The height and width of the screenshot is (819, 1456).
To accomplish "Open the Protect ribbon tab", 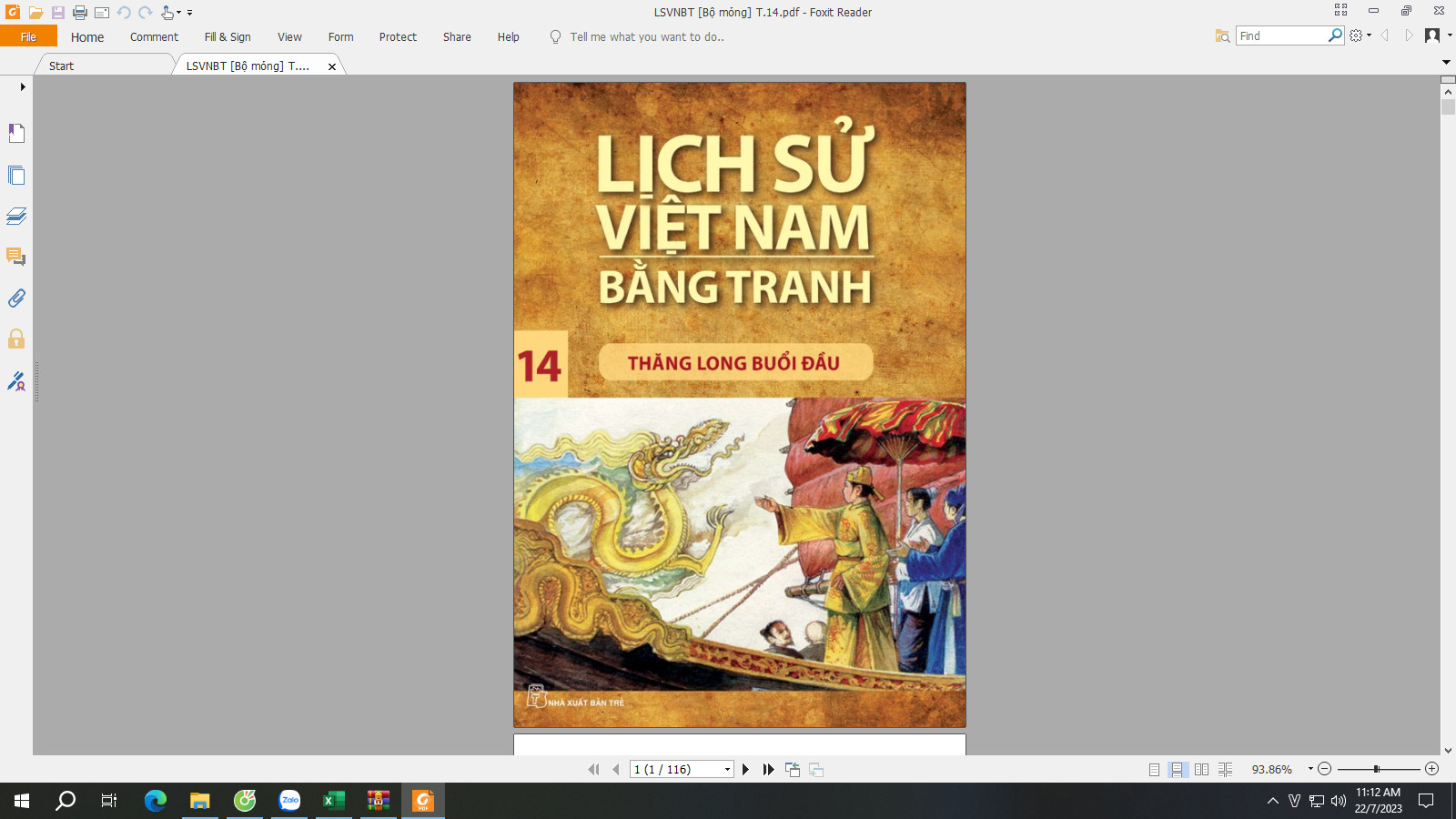I will [398, 36].
